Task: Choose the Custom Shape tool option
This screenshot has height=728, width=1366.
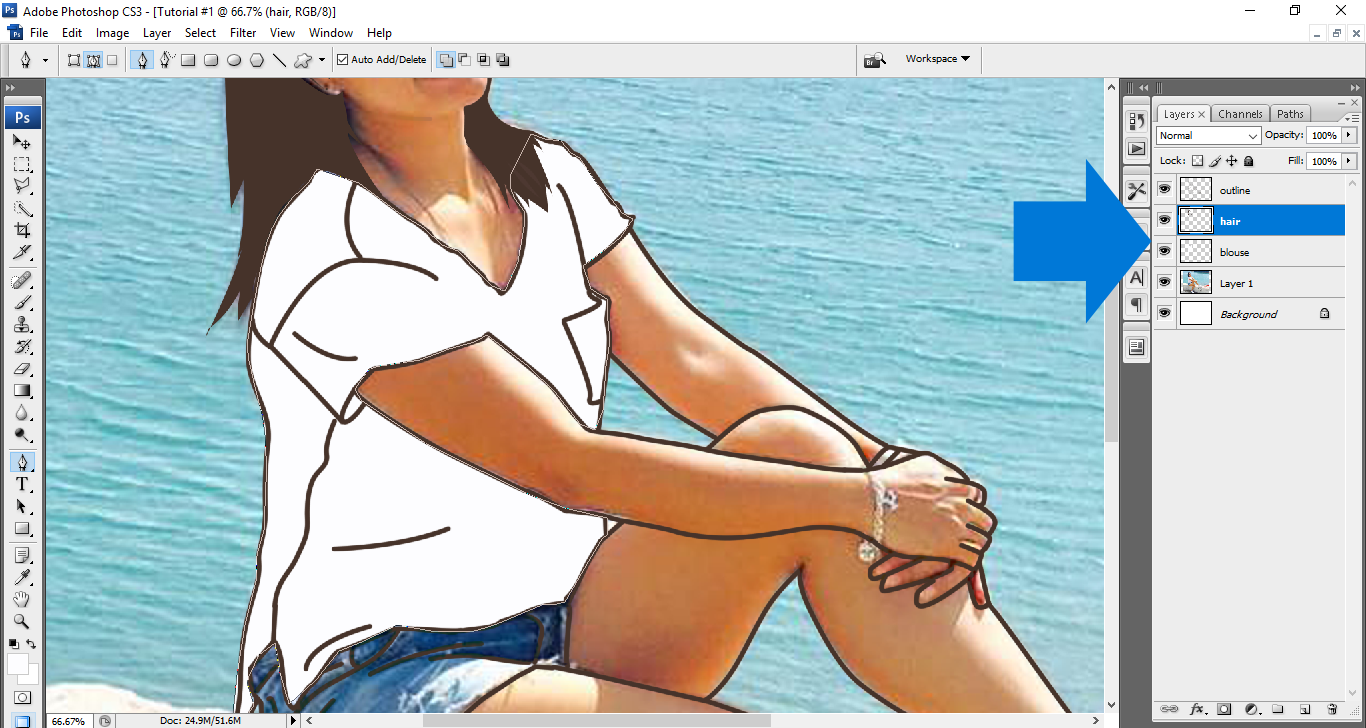Action: point(302,60)
